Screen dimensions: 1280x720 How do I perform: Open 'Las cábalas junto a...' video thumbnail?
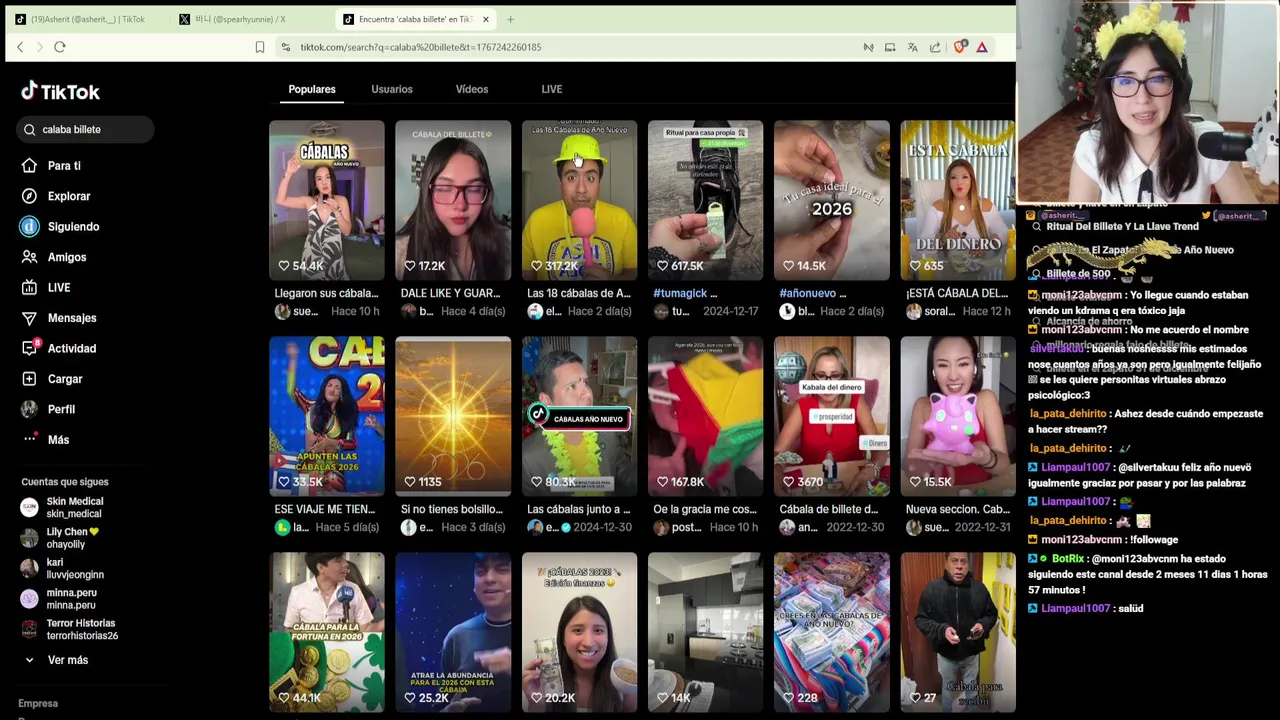point(579,416)
